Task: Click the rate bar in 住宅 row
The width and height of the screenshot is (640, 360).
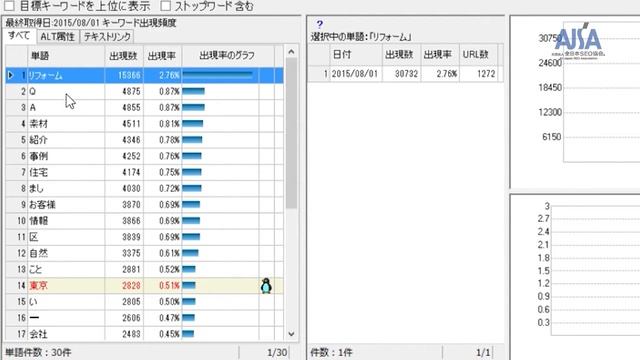Action: (x=192, y=172)
